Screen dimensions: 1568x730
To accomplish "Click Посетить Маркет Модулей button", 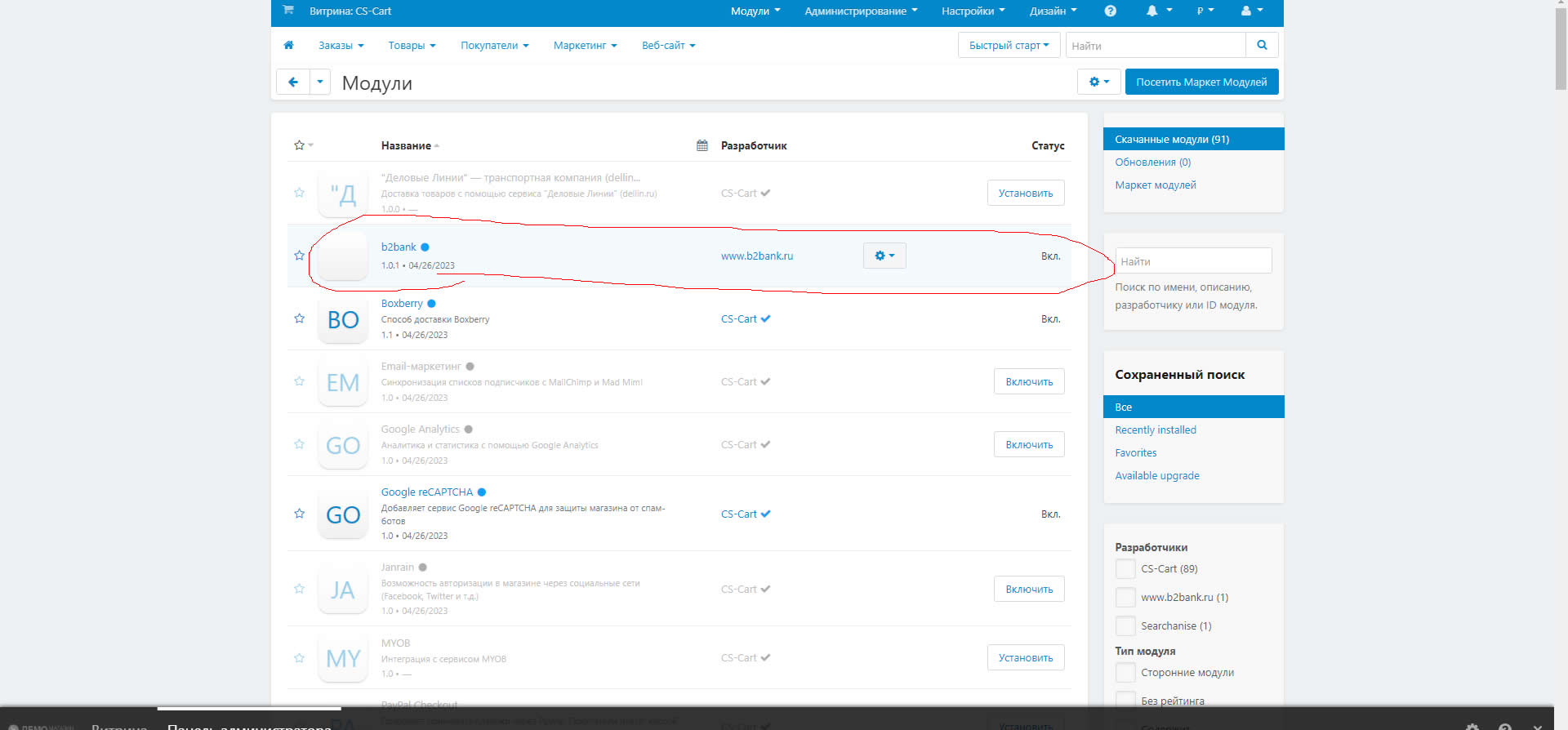I will (x=1201, y=82).
